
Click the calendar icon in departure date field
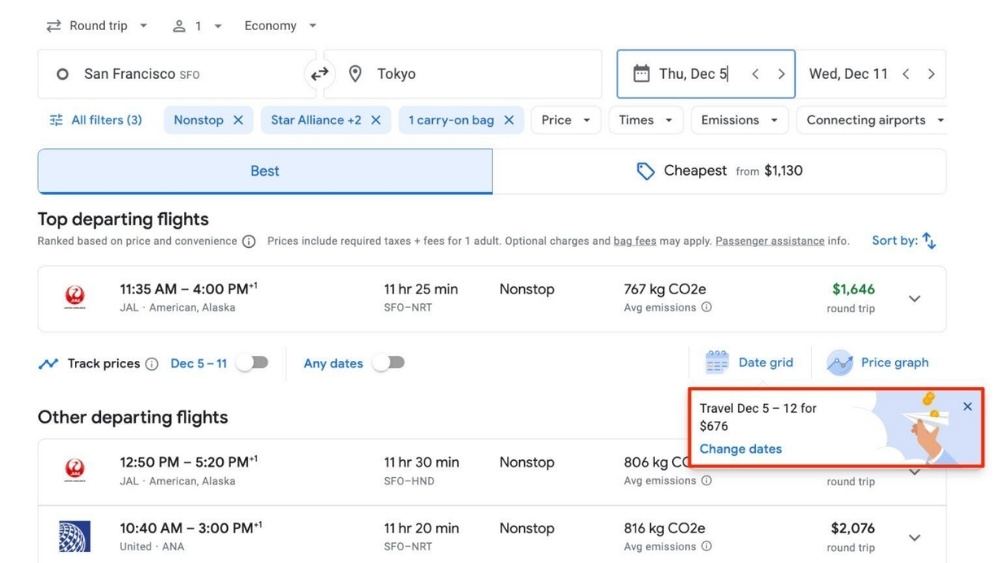(641, 74)
